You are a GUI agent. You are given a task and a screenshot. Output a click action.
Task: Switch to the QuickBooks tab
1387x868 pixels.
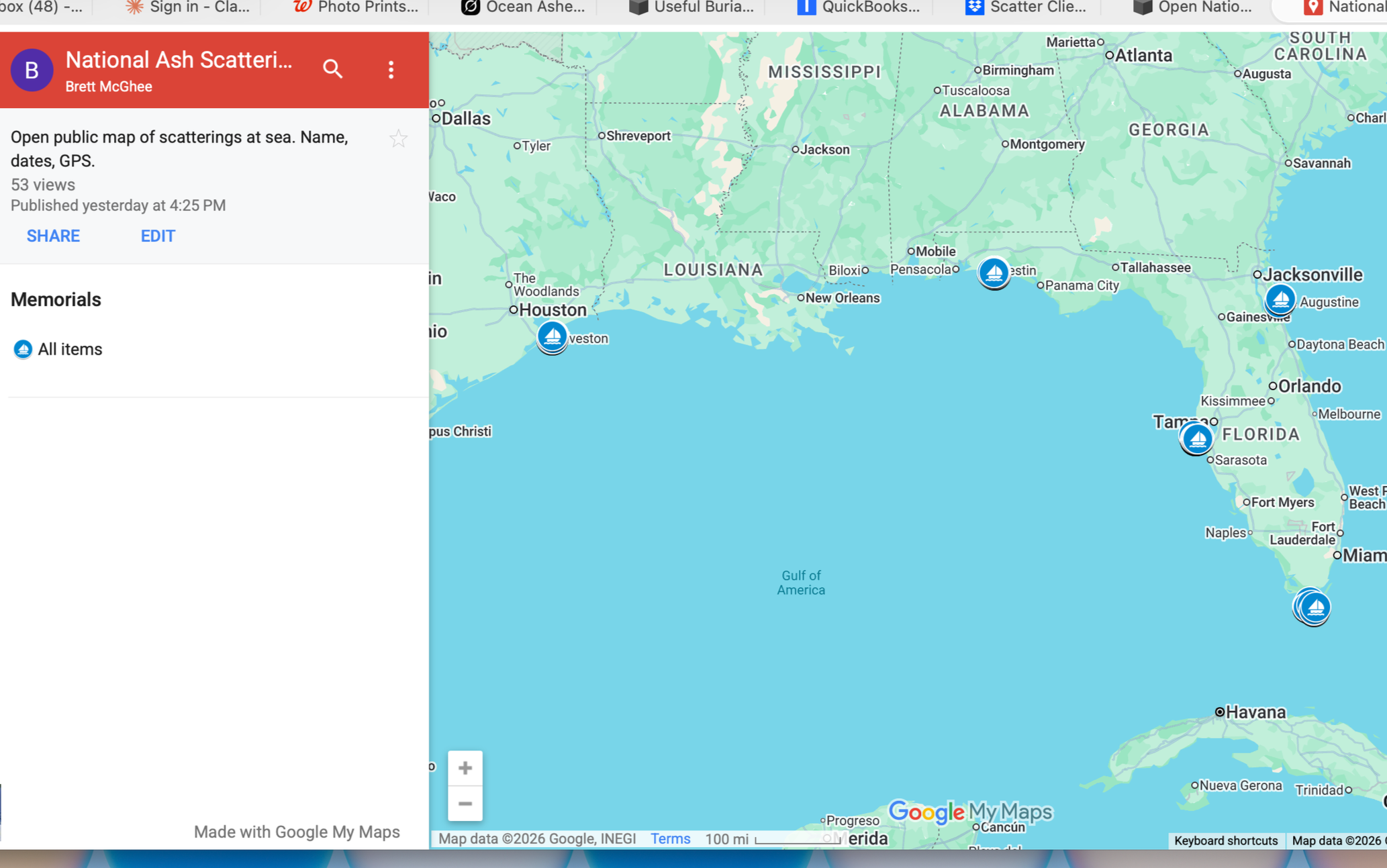[x=859, y=7]
